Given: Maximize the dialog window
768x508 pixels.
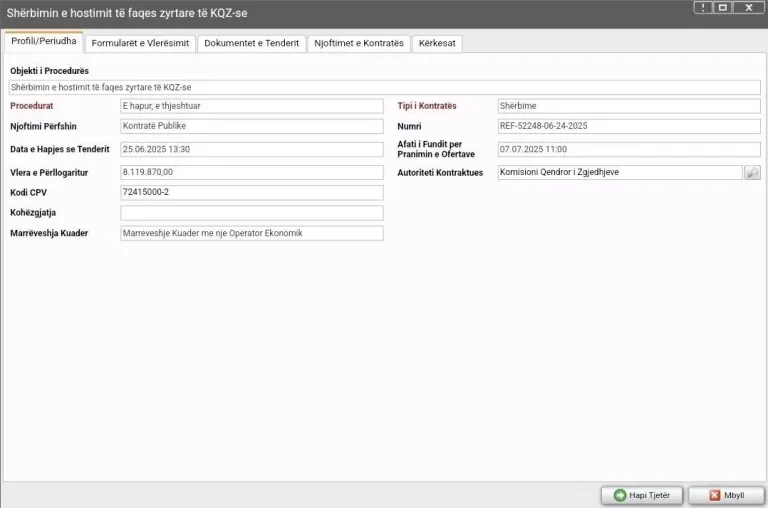Looking at the screenshot, I should click(724, 7).
